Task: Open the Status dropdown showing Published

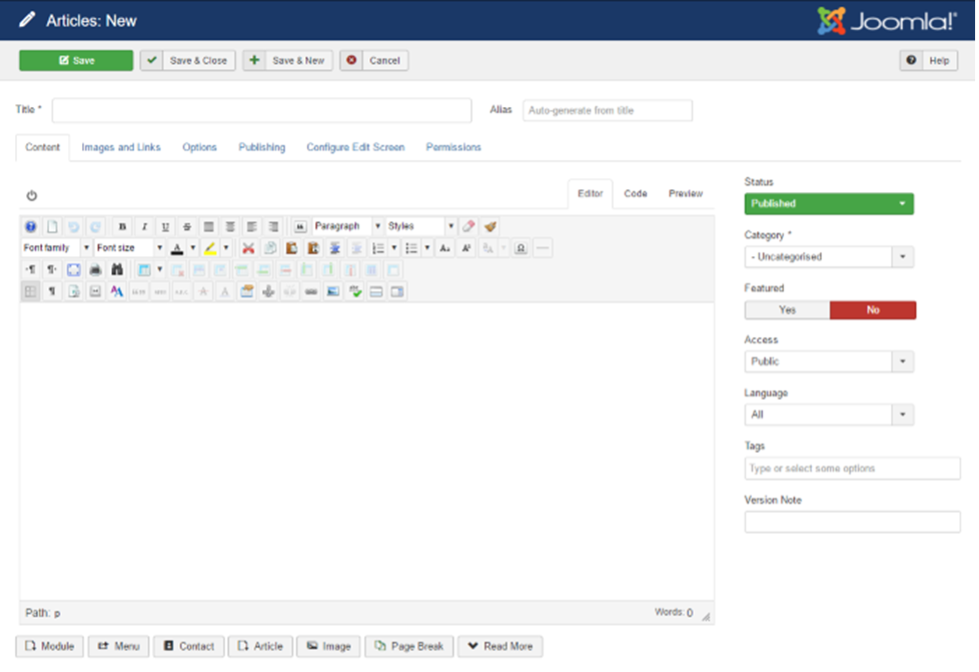Action: coord(828,203)
